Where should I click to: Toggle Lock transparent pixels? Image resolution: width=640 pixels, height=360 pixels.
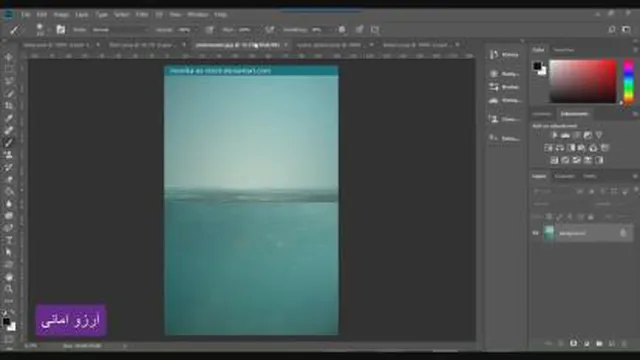[549, 217]
